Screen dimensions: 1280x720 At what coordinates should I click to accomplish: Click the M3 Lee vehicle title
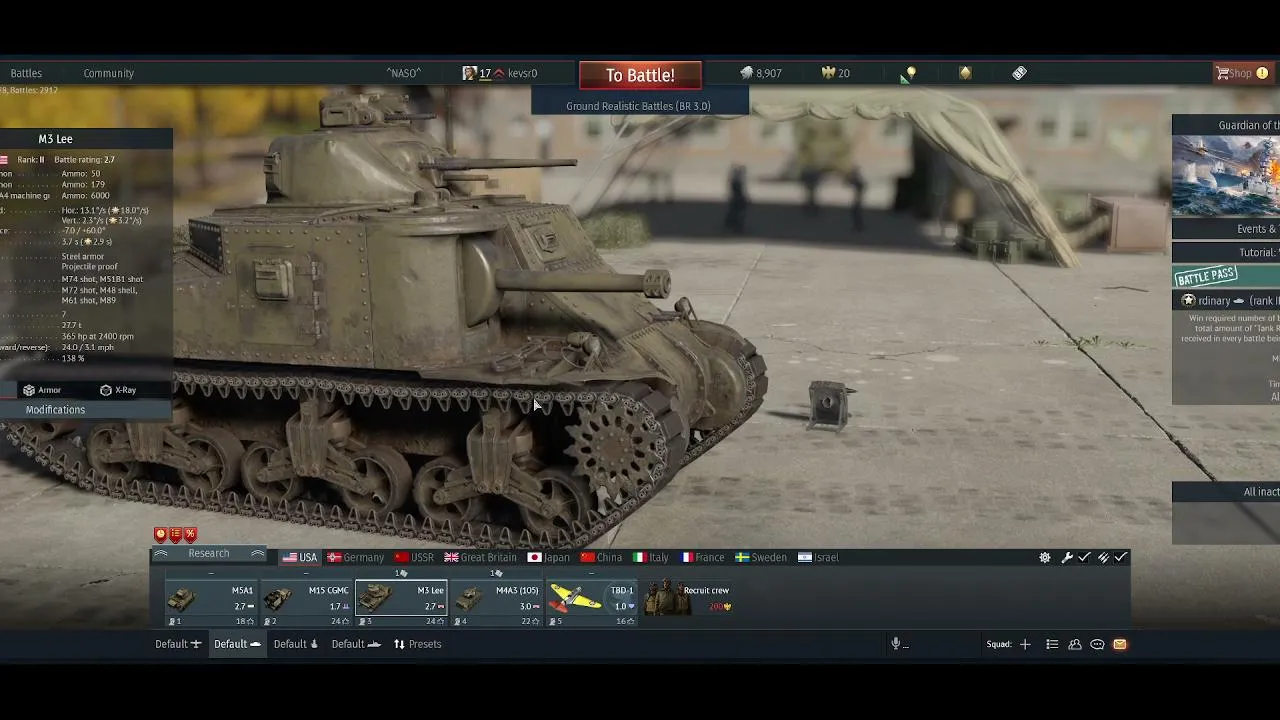(56, 139)
